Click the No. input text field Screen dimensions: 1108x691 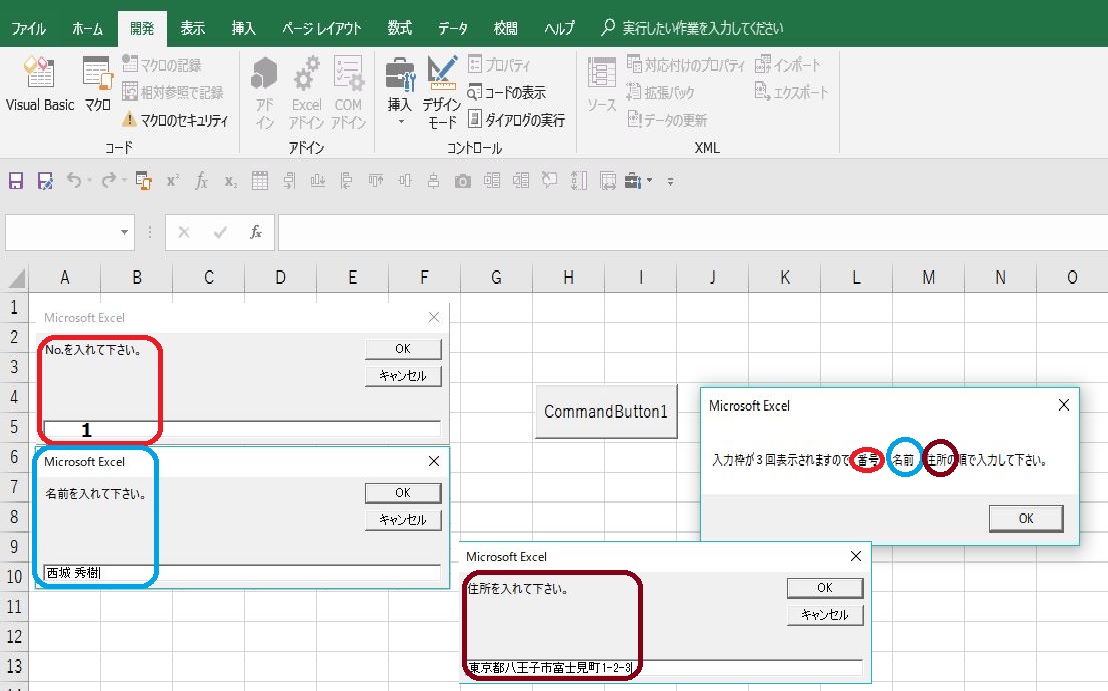(242, 430)
